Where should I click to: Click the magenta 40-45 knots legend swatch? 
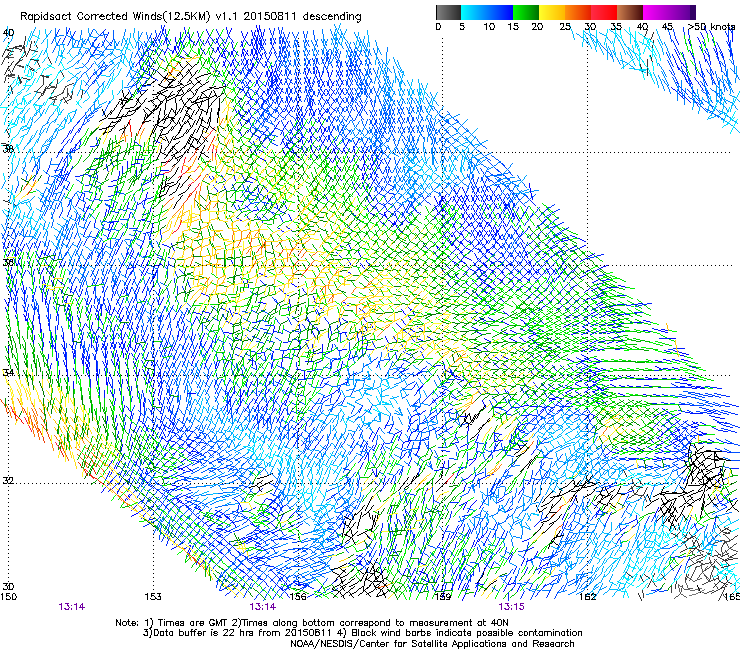pyautogui.click(x=656, y=12)
